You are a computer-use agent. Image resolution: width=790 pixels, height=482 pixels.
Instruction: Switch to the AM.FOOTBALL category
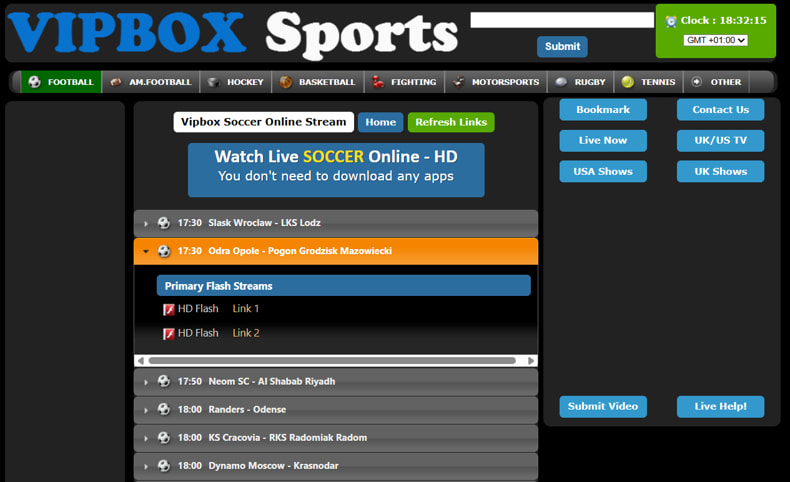151,82
